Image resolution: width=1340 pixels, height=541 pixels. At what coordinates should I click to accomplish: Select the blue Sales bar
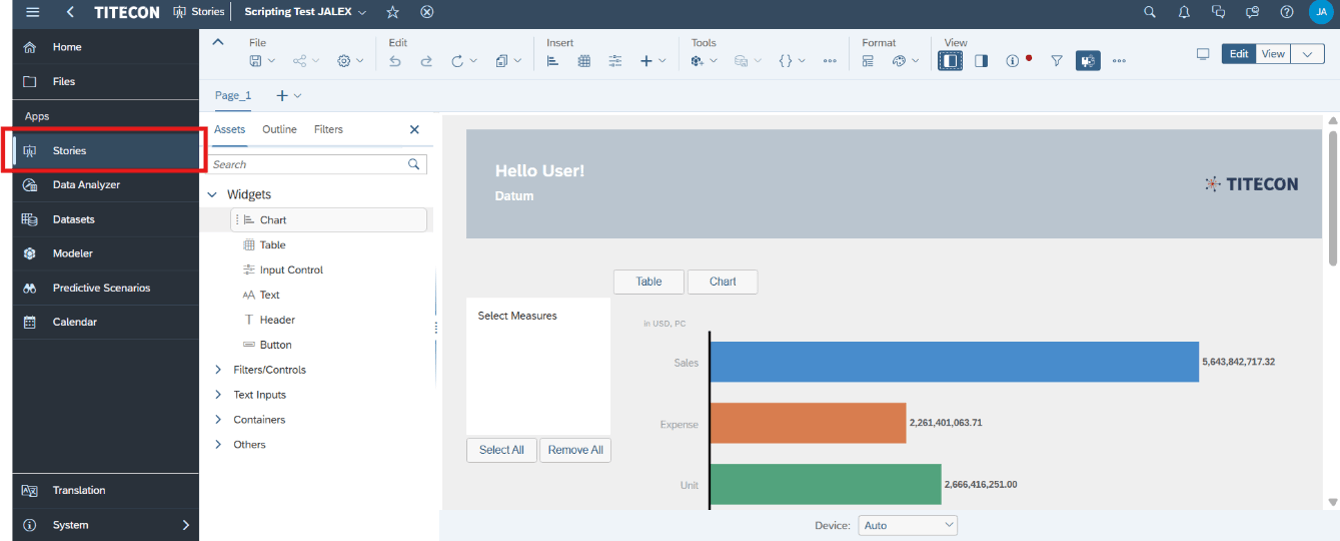pyautogui.click(x=954, y=362)
